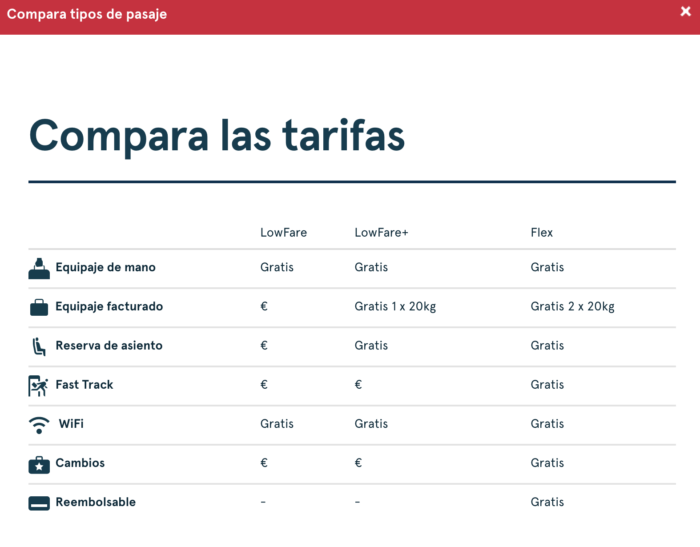Image resolution: width=700 pixels, height=547 pixels.
Task: Select the Flex column header
Action: point(542,233)
